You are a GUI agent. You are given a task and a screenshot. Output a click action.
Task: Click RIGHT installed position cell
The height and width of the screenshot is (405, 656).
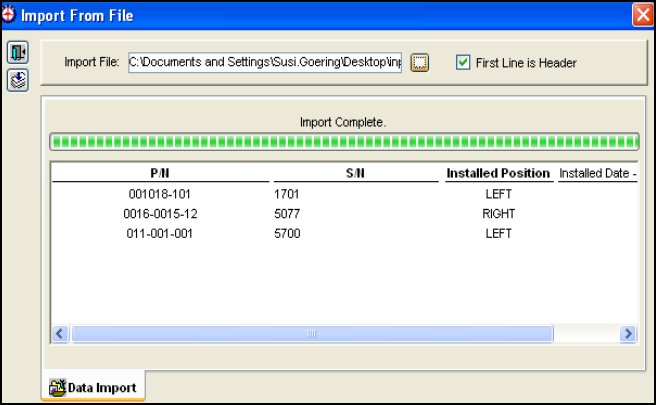[498, 214]
